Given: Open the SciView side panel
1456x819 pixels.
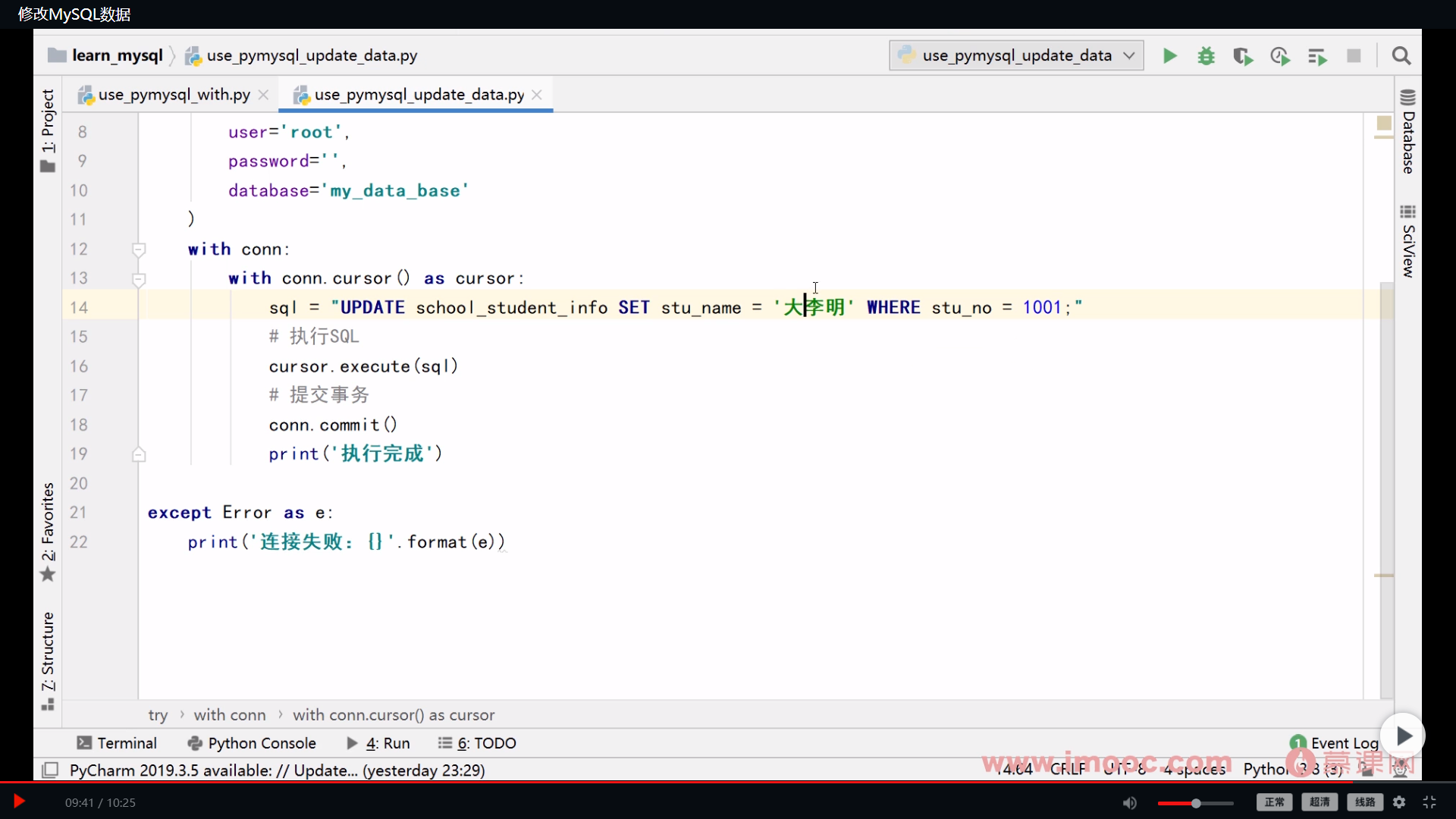Looking at the screenshot, I should tap(1408, 241).
